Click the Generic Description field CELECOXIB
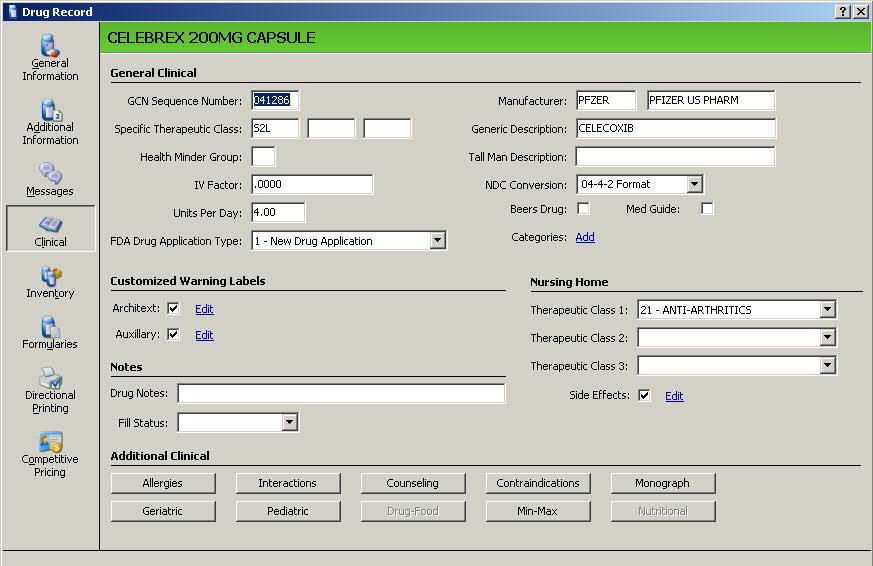 click(x=675, y=128)
